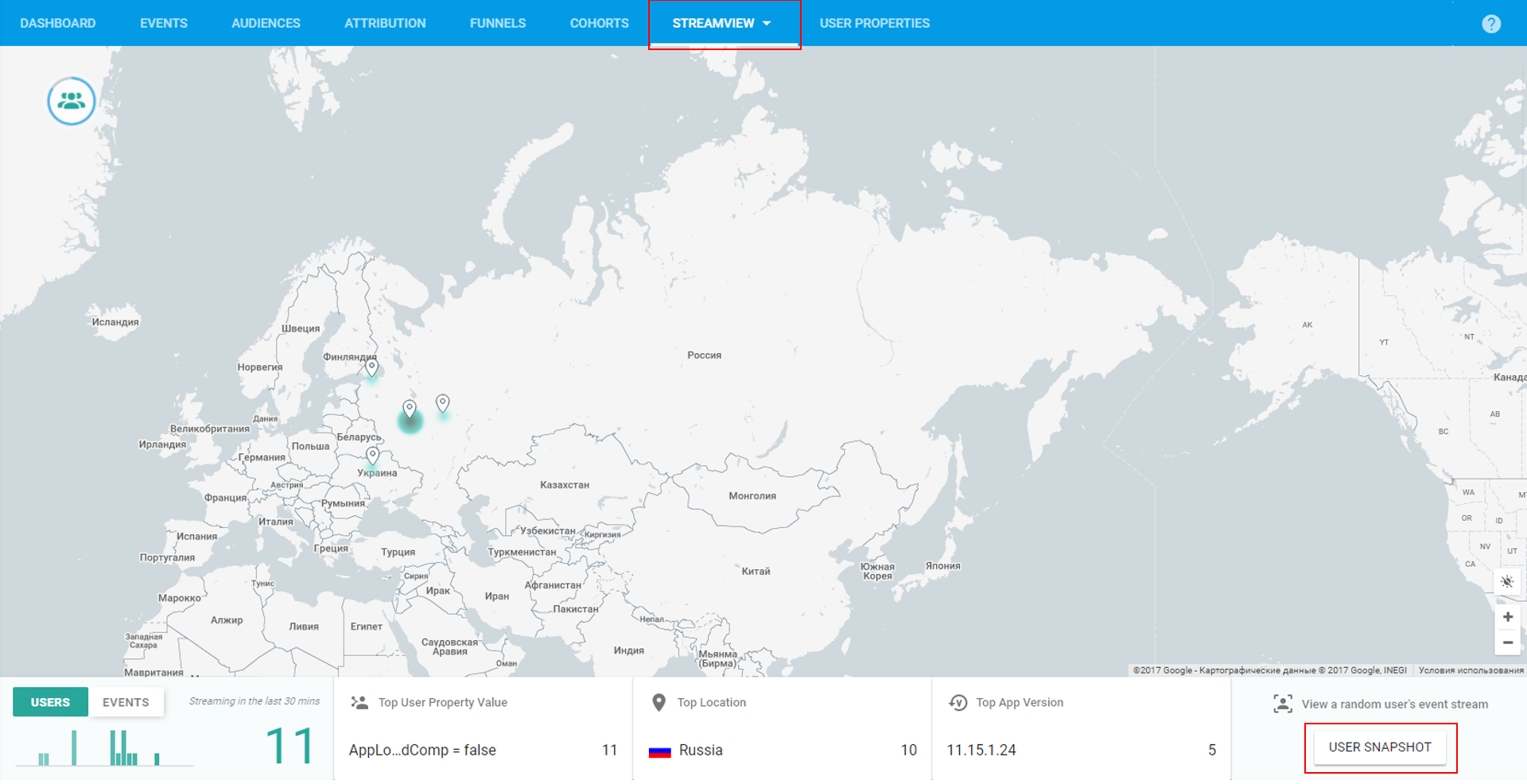
Task: Open the DASHBOARD tab
Action: [57, 23]
